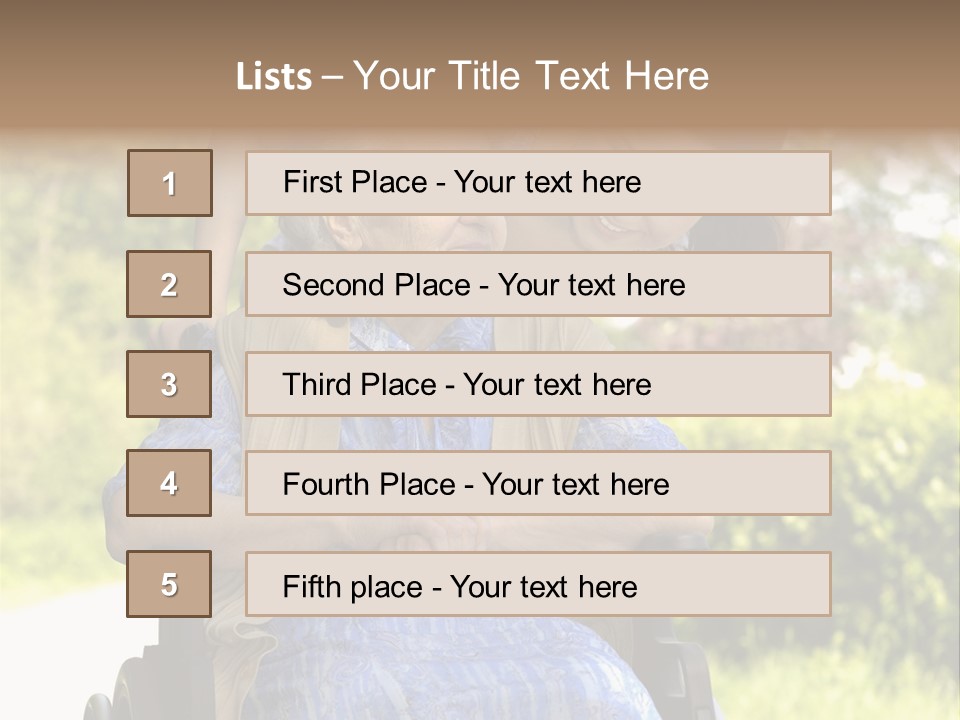Select the Second Place text bar
The height and width of the screenshot is (720, 960).
(x=538, y=284)
